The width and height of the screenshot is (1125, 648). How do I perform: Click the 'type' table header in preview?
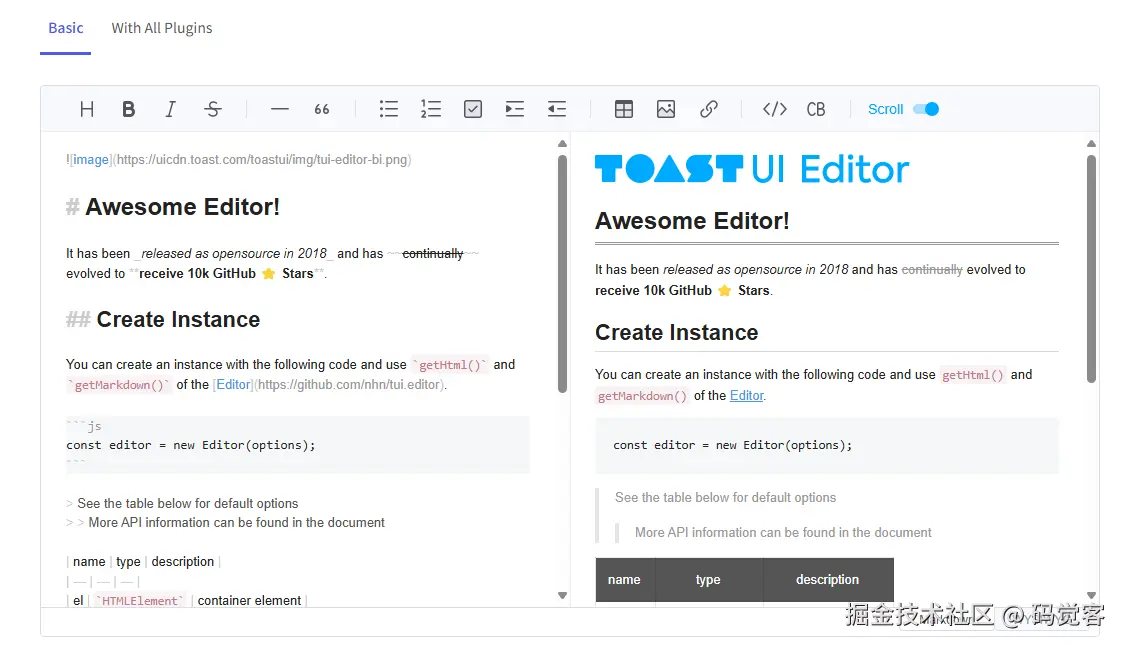click(708, 579)
